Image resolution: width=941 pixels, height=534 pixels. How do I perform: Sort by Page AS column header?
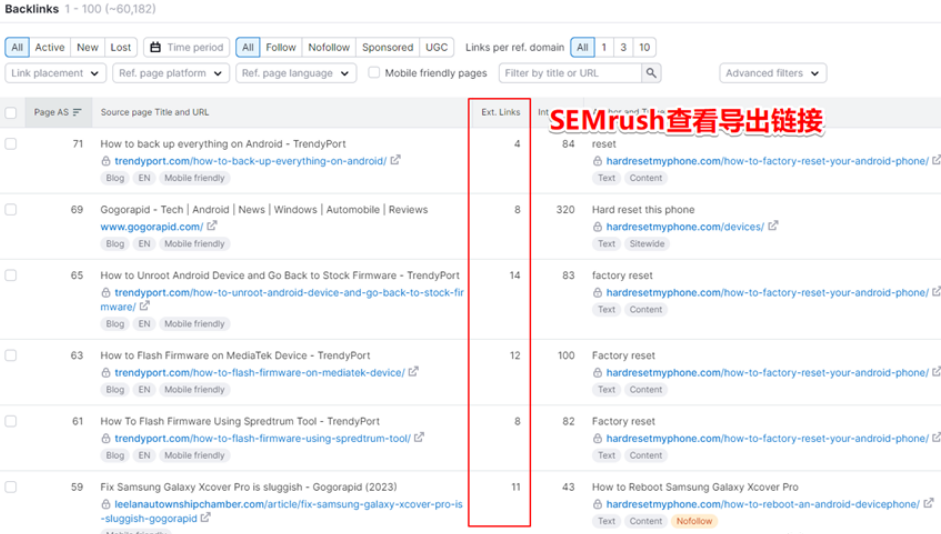point(58,112)
